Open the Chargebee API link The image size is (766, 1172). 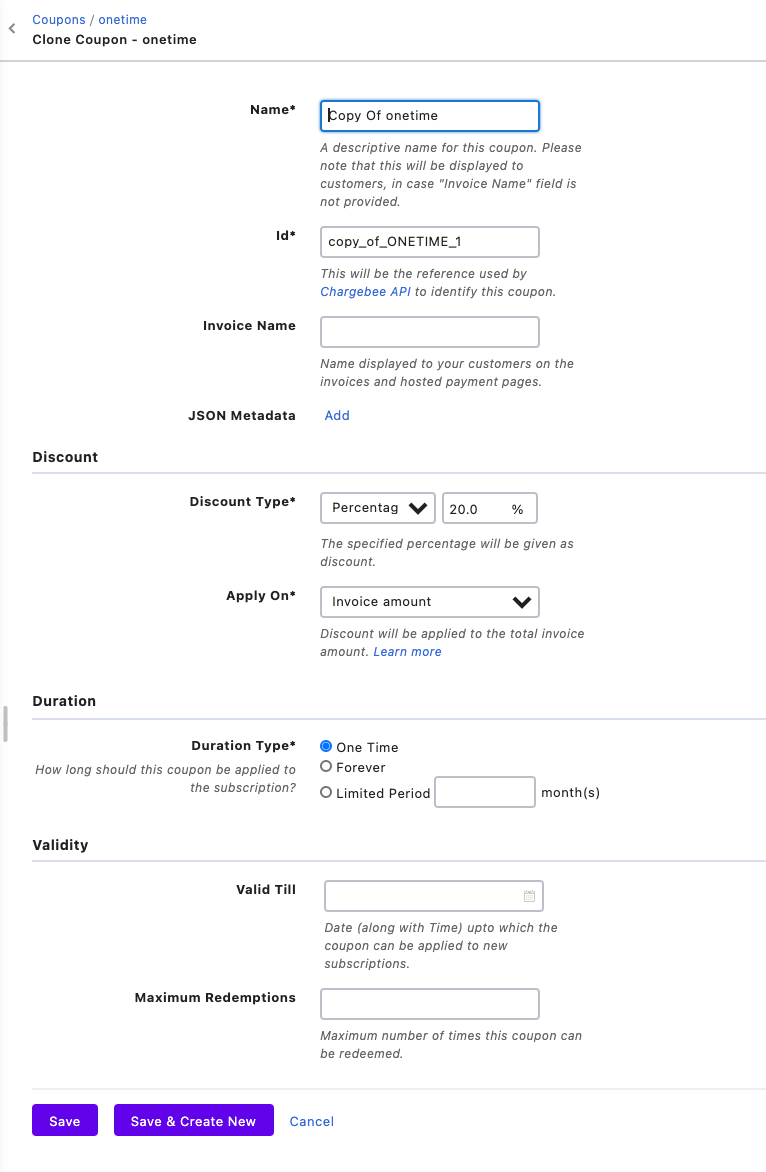click(x=365, y=292)
